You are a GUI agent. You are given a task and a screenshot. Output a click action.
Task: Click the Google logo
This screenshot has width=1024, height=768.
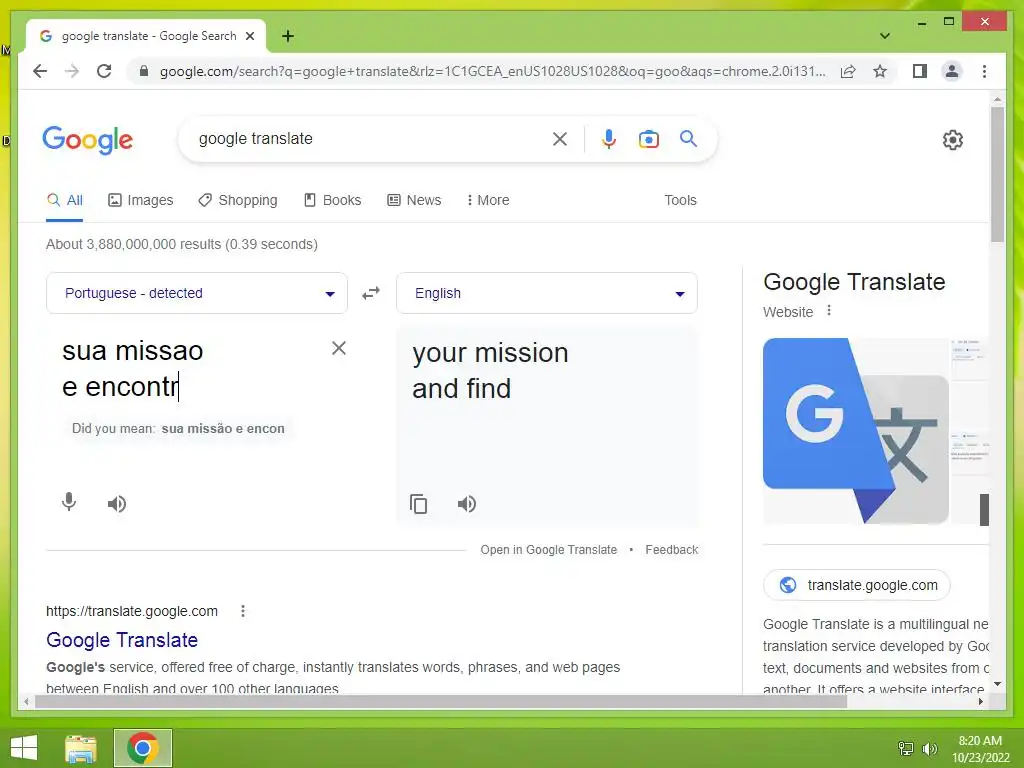tap(88, 140)
